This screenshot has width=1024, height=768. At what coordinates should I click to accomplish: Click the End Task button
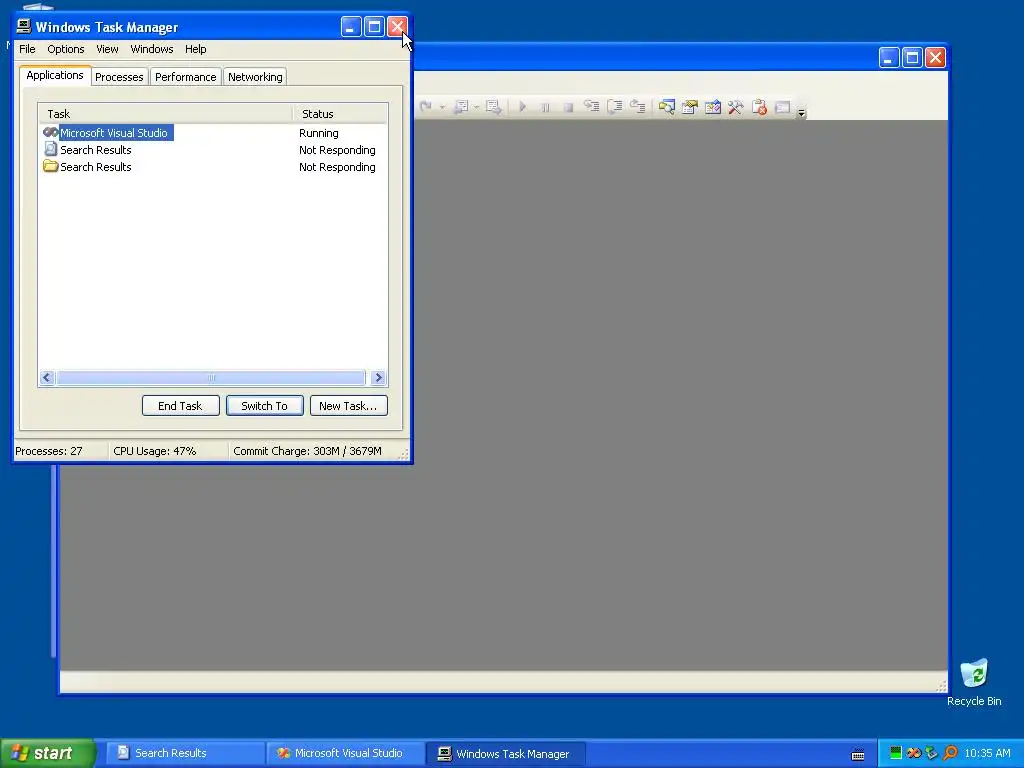click(x=180, y=406)
